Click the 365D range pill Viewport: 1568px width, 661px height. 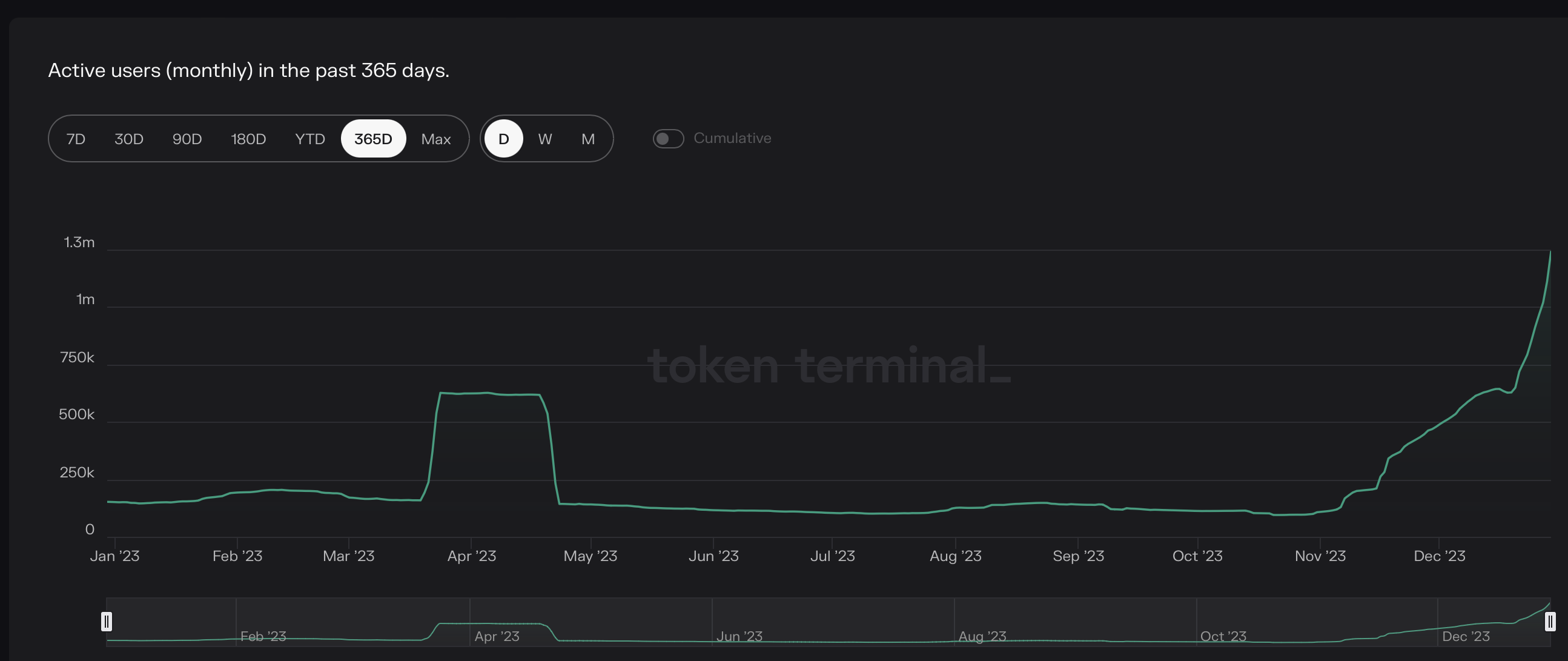point(373,139)
